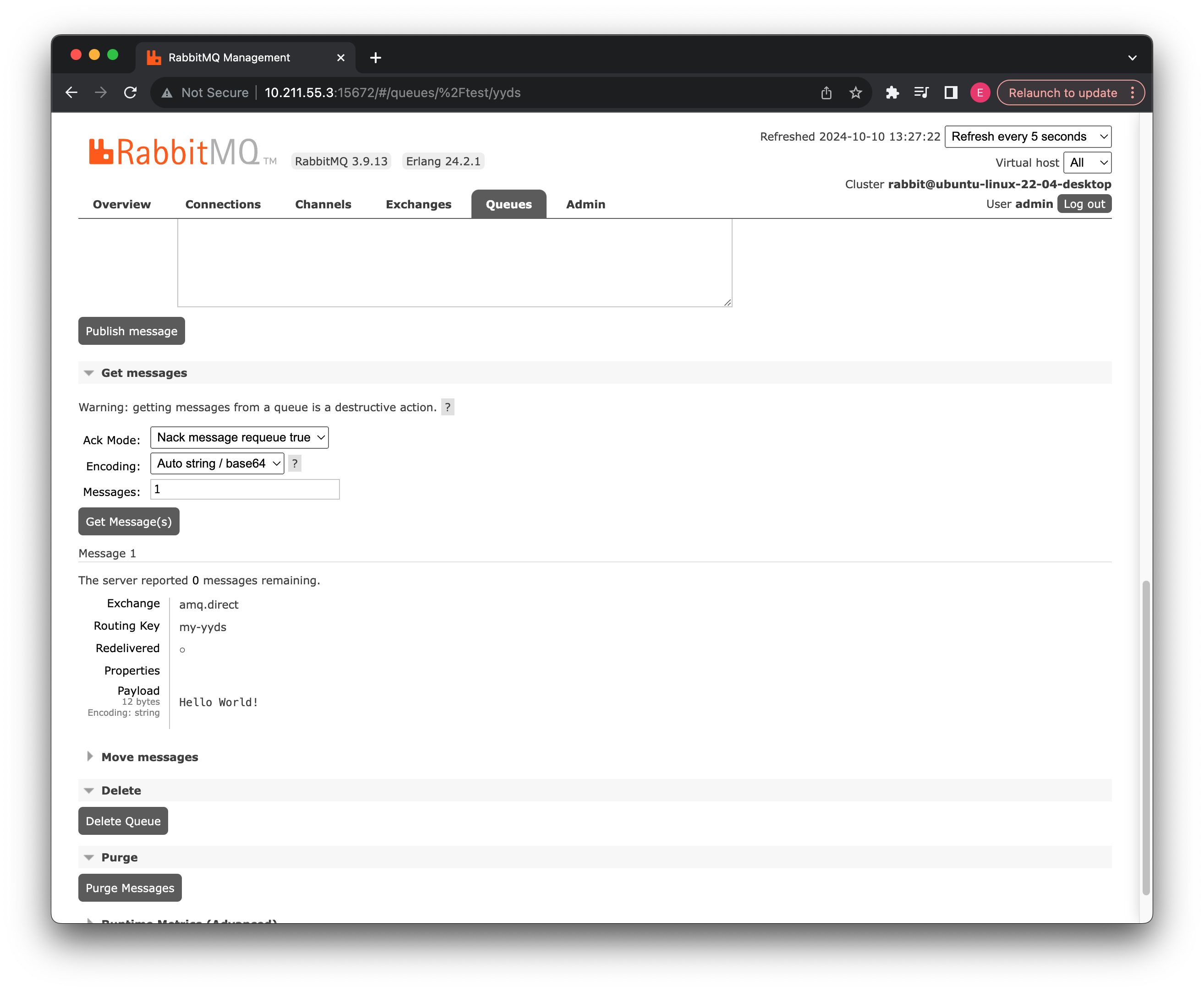Open the Refresh interval dropdown
Viewport: 1204px width, 991px height.
[x=1028, y=136]
